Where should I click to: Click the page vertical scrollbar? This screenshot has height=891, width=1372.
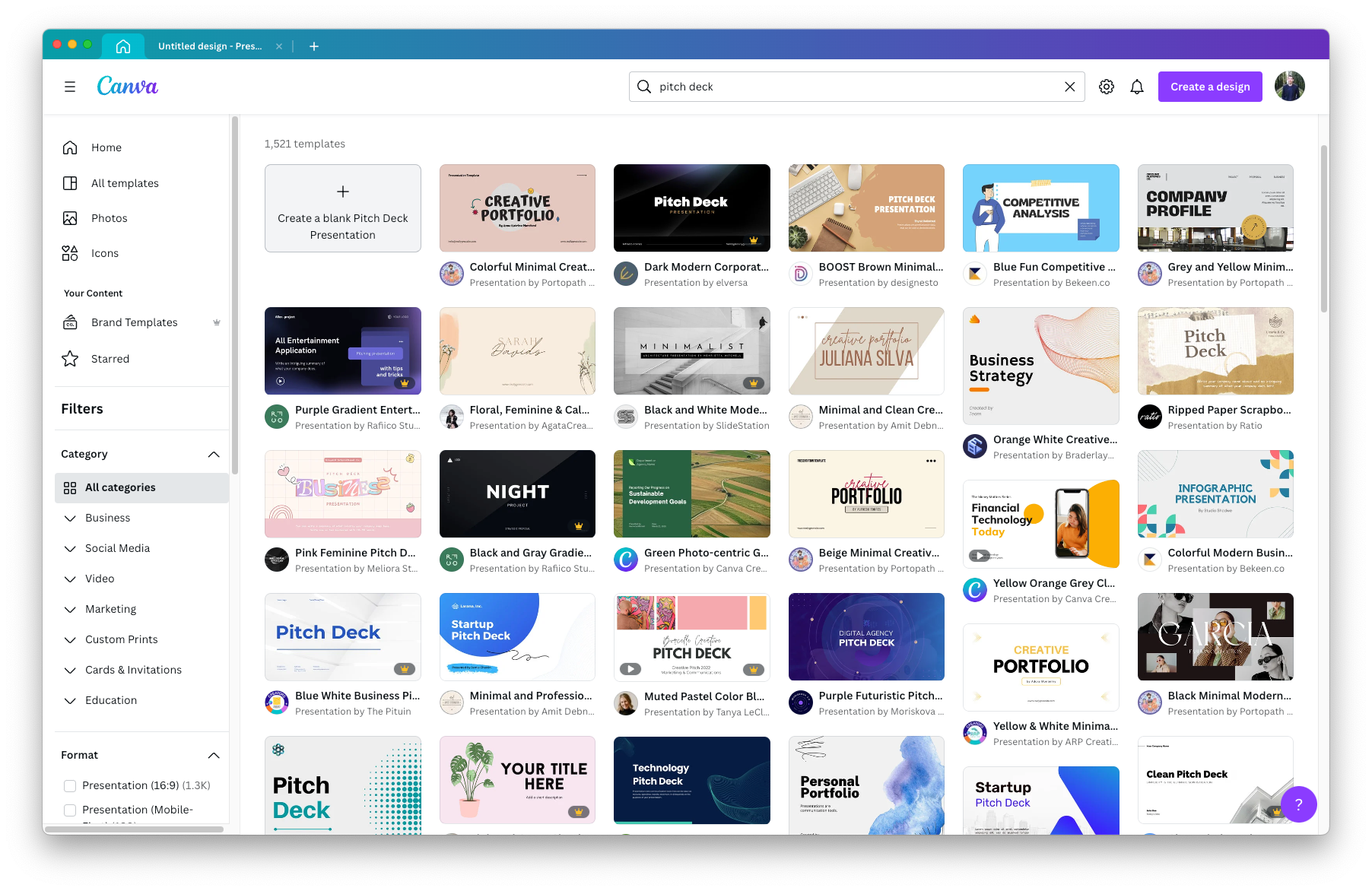[x=1324, y=228]
